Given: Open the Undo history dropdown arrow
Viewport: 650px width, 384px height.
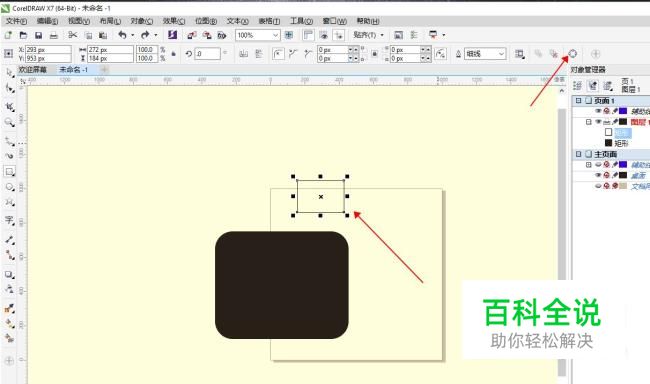Looking at the screenshot, I should (x=133, y=35).
